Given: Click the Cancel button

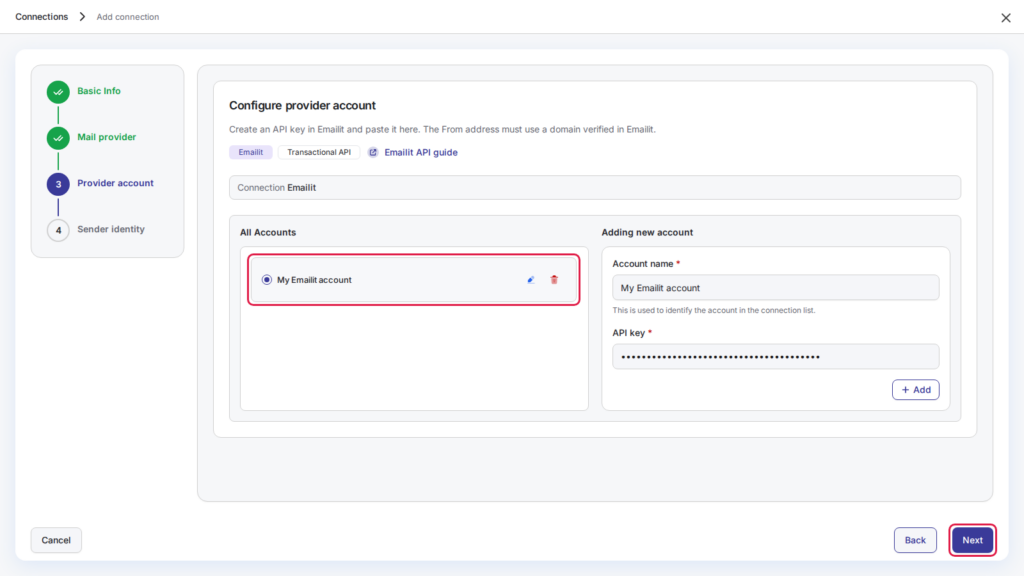Looking at the screenshot, I should [56, 540].
